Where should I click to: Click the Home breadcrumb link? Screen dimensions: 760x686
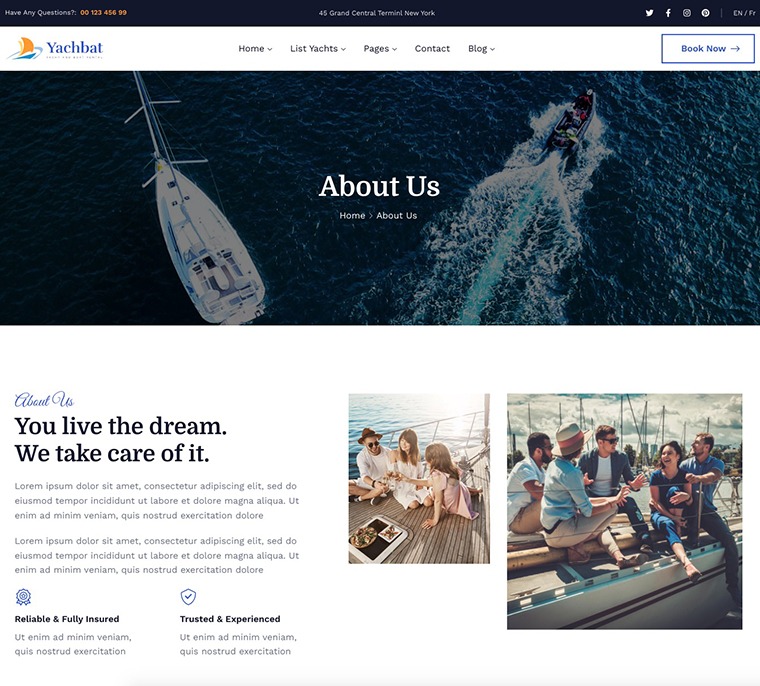tap(352, 216)
